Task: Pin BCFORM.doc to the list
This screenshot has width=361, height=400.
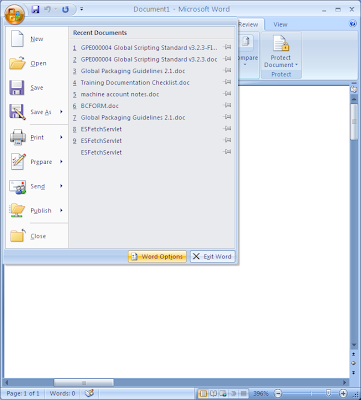Action: click(228, 106)
